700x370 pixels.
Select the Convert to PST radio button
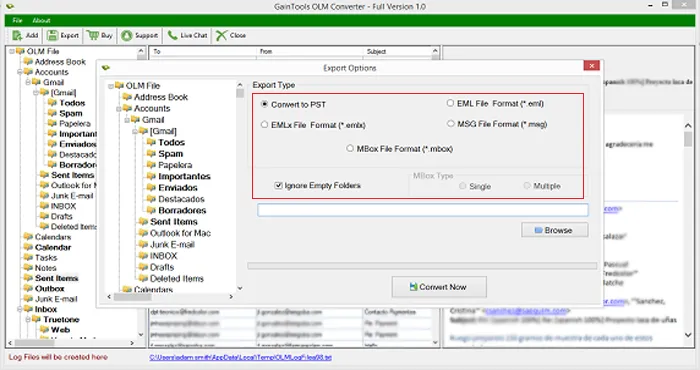[264, 104]
